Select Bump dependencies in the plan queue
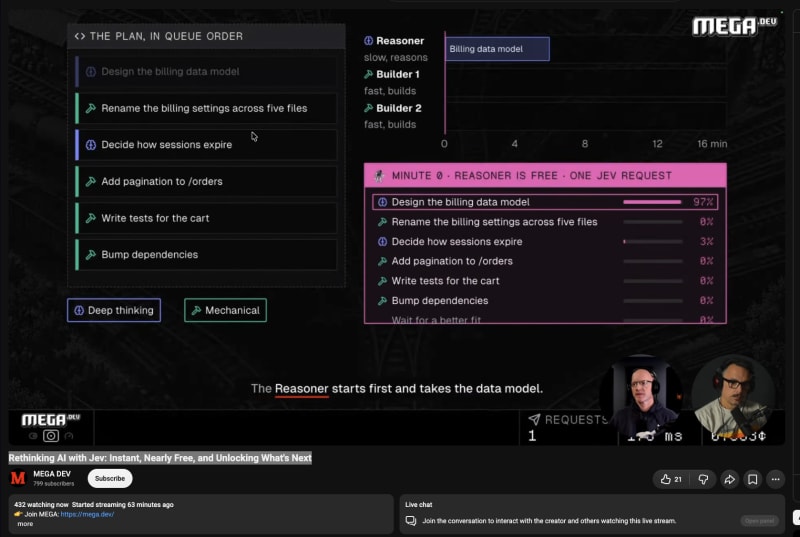 206,254
